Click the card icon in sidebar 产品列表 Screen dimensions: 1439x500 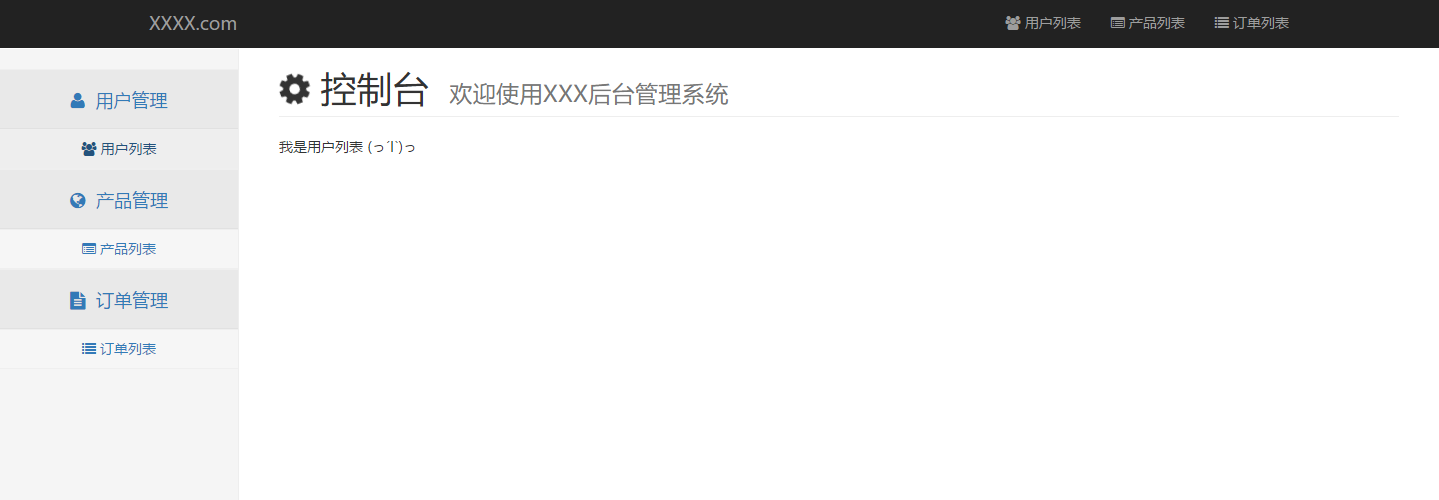[x=89, y=249]
